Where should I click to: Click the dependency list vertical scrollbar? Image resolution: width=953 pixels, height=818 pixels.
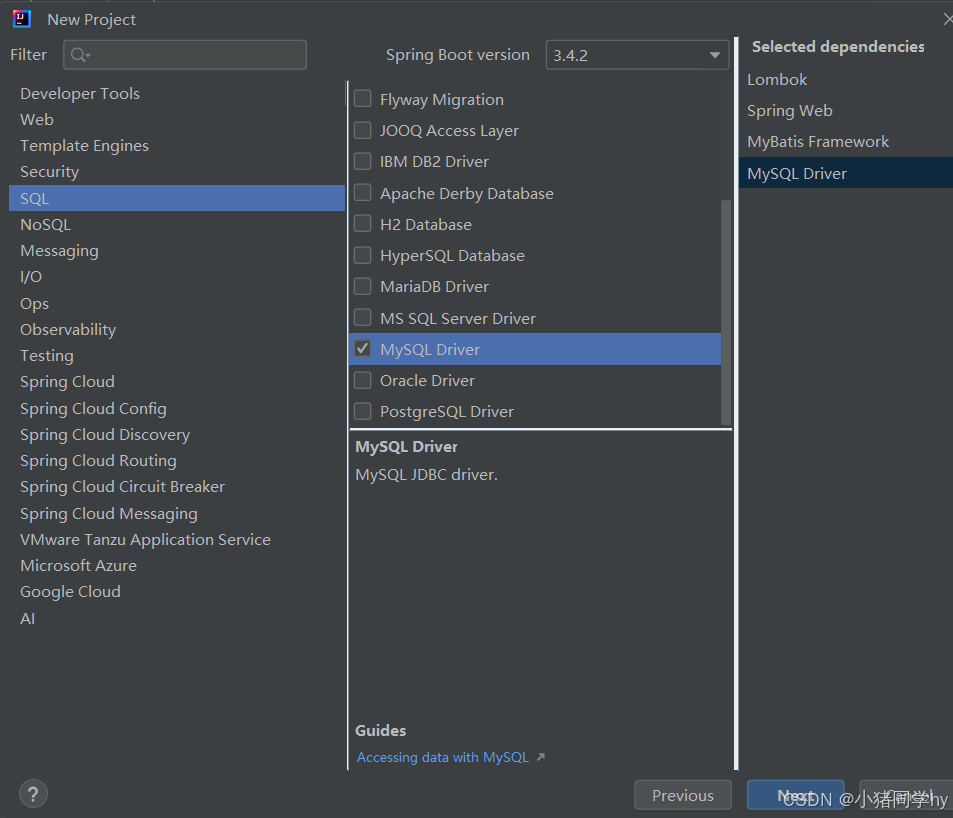pyautogui.click(x=726, y=313)
